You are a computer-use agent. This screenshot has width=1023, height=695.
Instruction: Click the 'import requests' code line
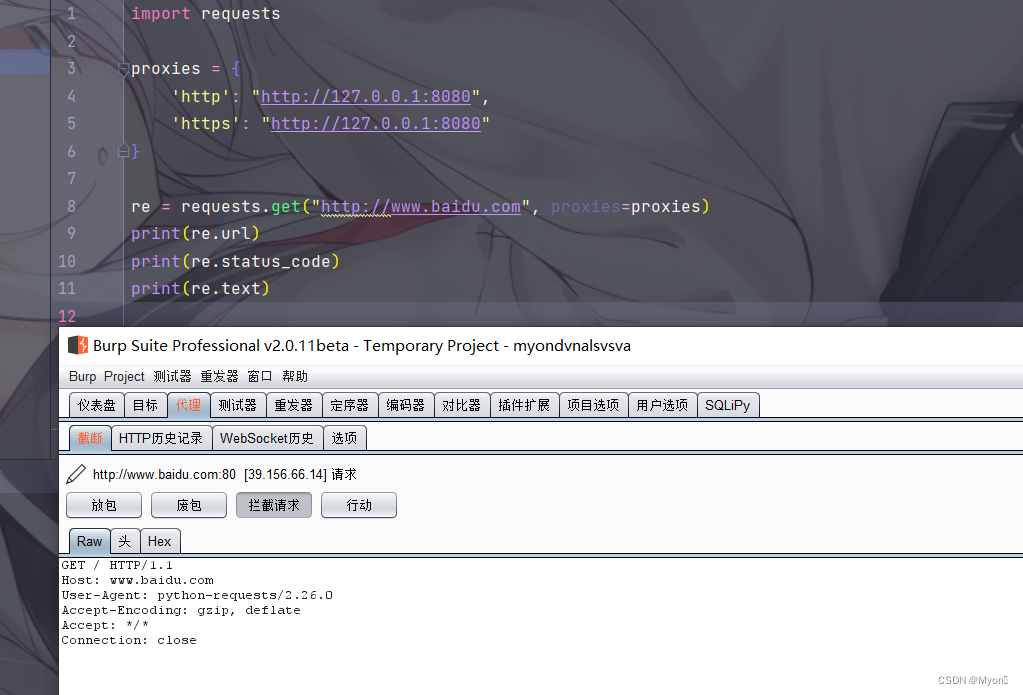(x=206, y=14)
